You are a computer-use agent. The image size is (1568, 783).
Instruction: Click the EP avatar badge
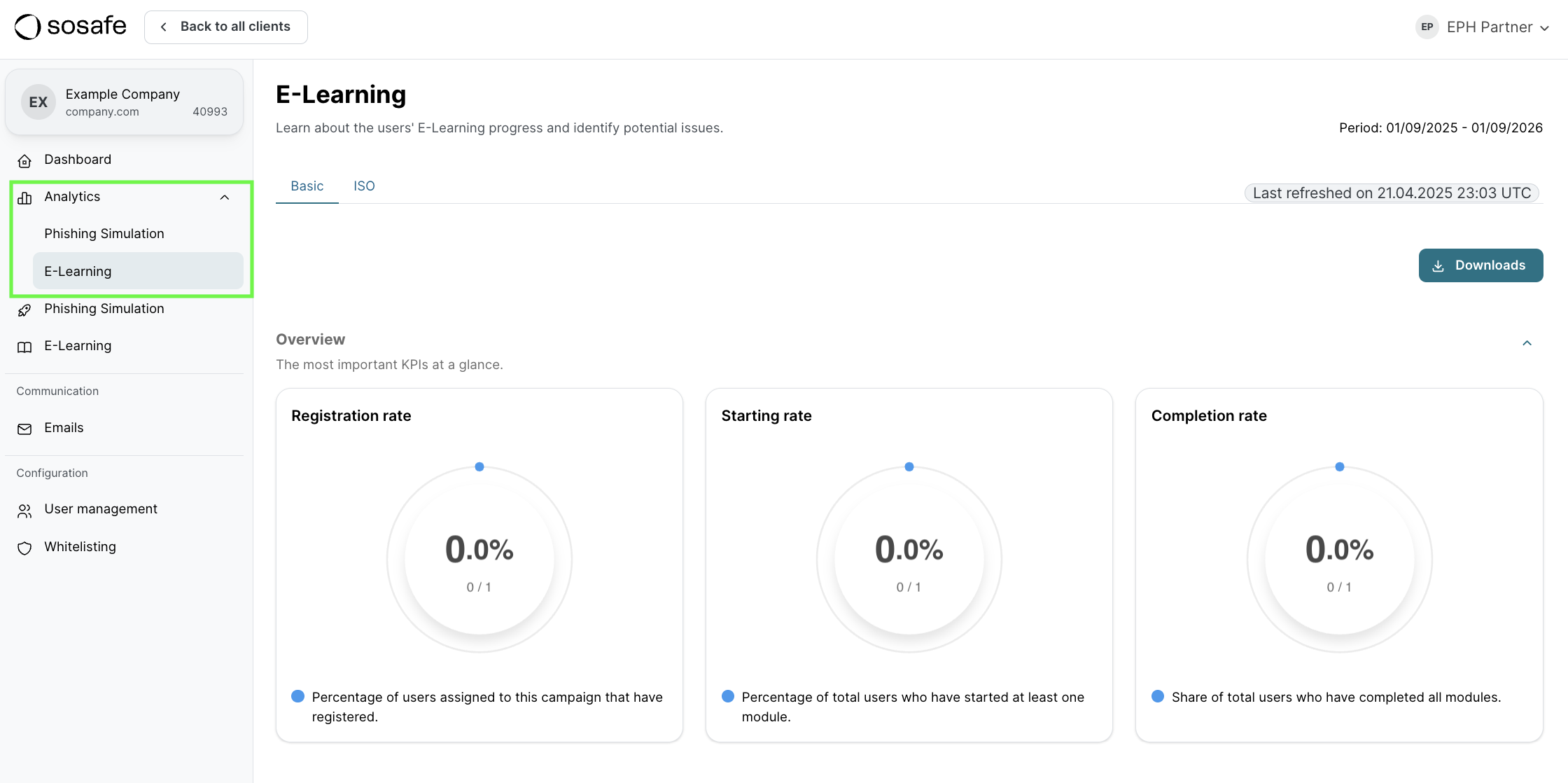click(1427, 27)
